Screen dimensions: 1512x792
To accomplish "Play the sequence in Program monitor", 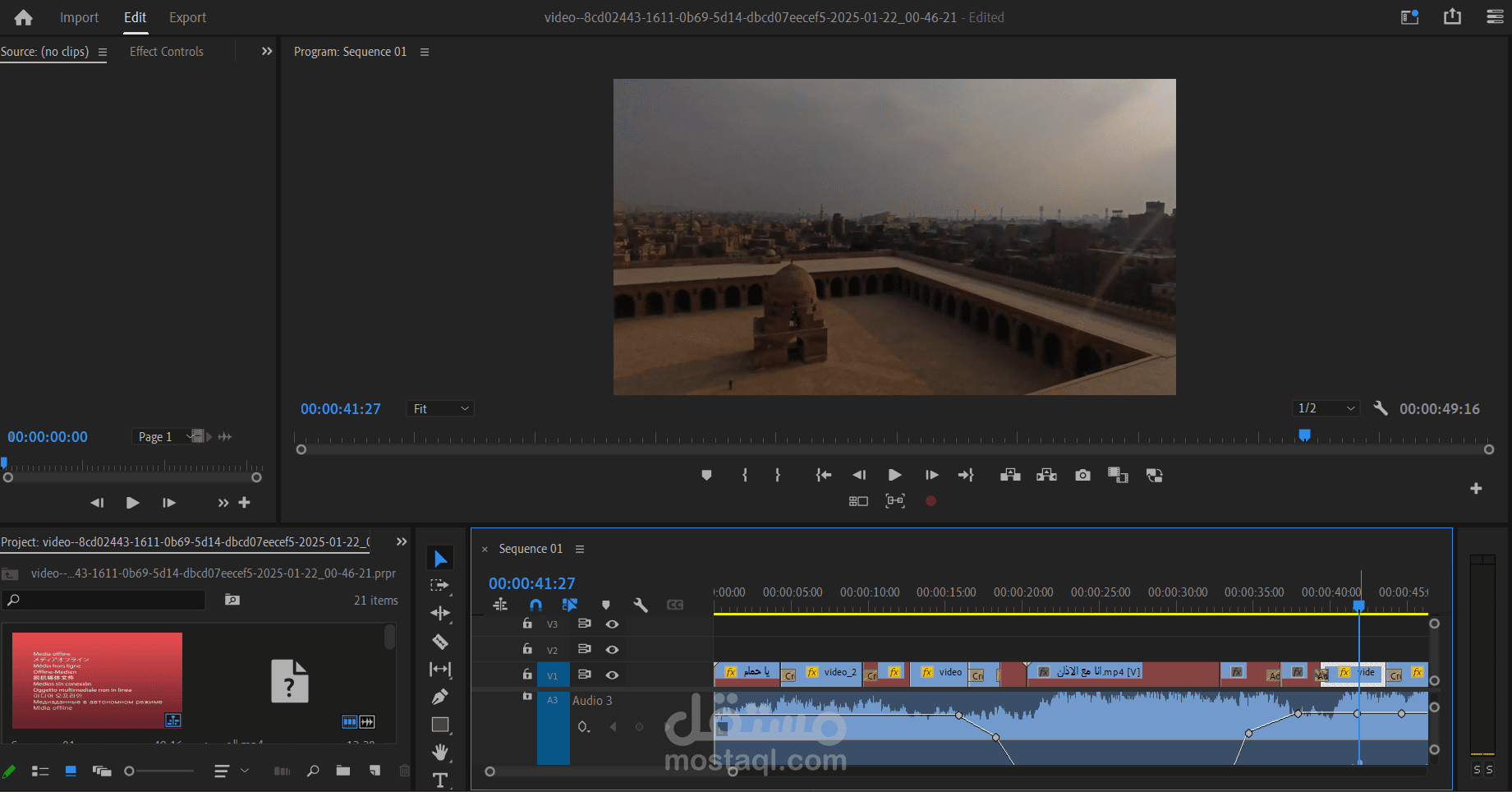I will tap(894, 475).
